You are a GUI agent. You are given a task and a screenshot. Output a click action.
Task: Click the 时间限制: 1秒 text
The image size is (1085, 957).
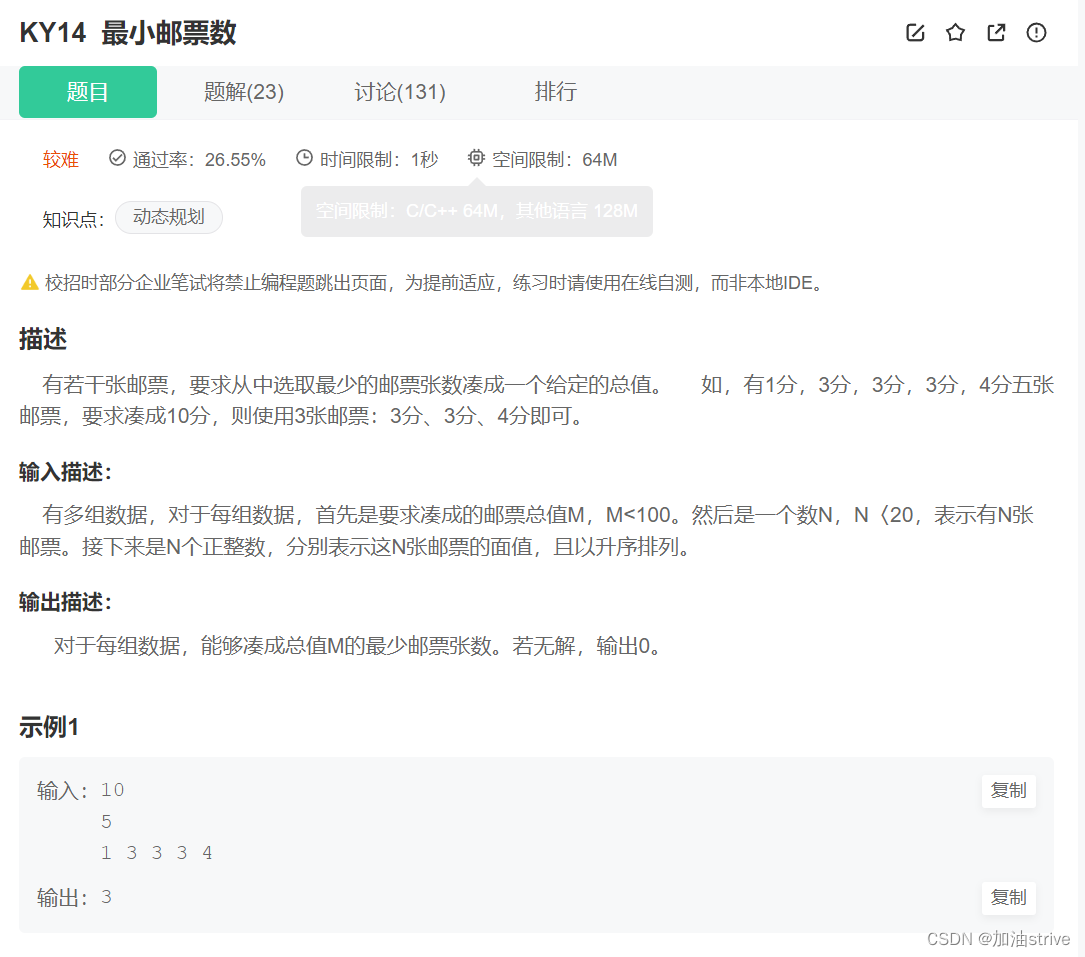379,160
